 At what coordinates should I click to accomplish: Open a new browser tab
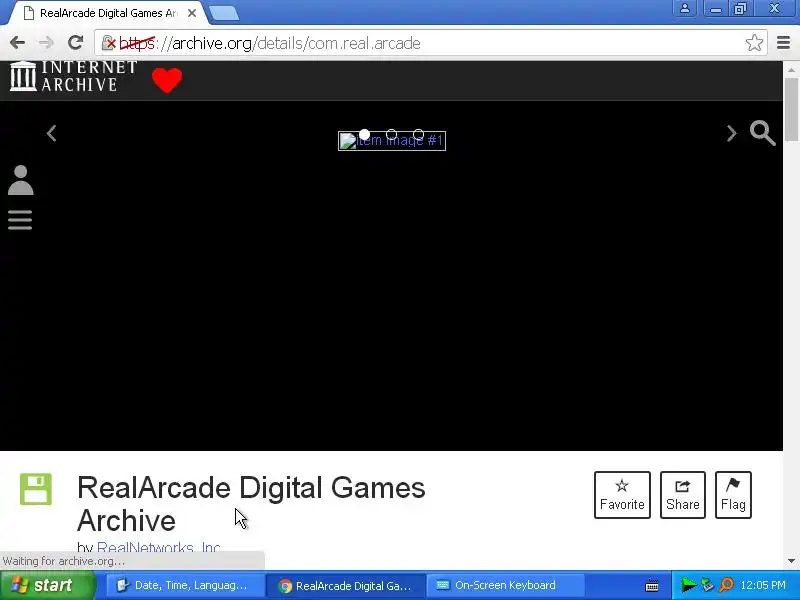point(224,13)
